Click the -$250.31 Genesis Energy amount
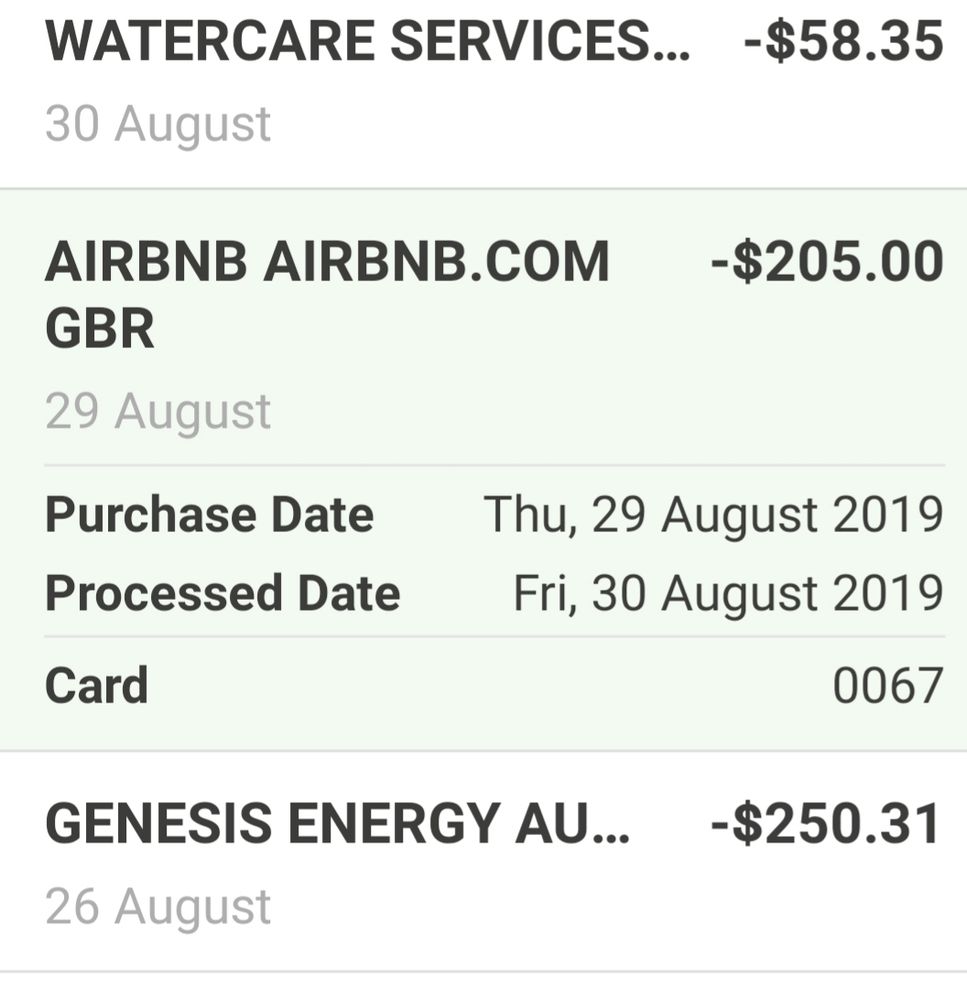This screenshot has width=967, height=999. (826, 825)
